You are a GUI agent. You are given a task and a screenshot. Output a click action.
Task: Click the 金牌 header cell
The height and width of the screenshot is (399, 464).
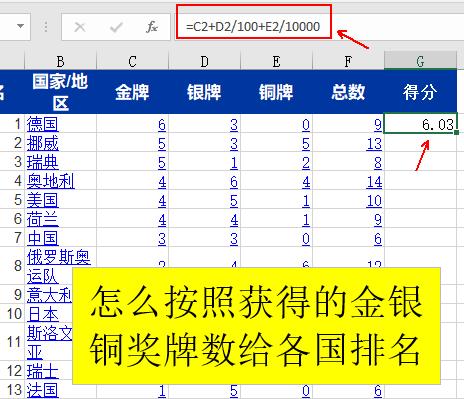(132, 92)
